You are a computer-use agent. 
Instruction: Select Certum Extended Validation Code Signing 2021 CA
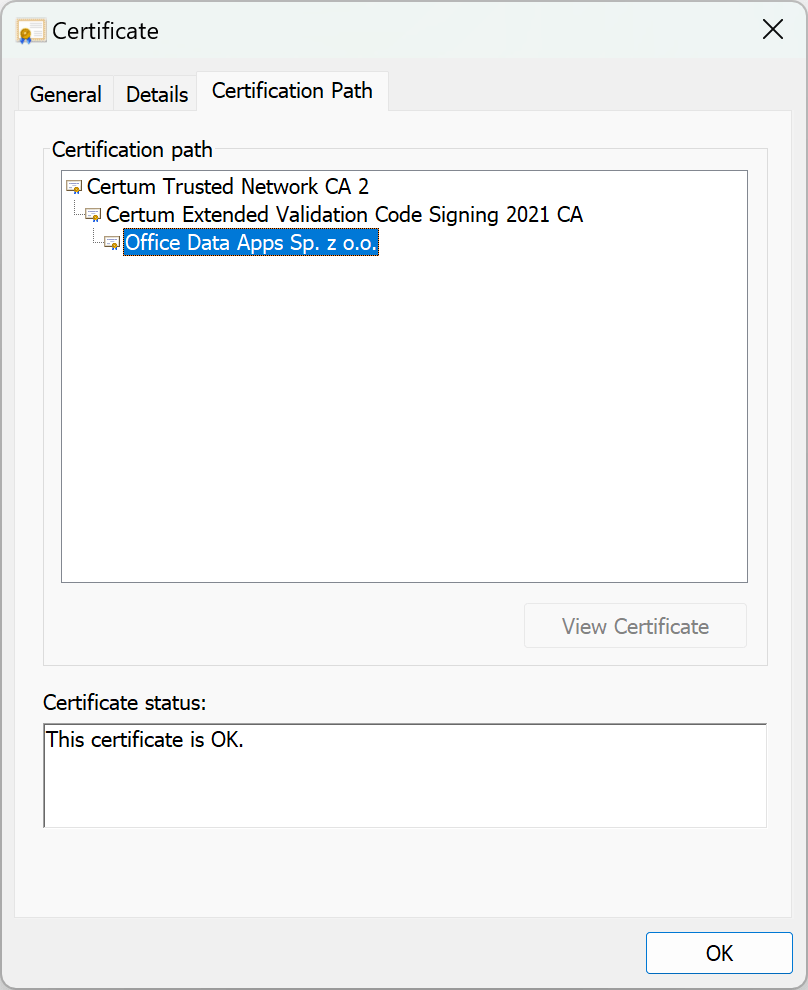[345, 214]
